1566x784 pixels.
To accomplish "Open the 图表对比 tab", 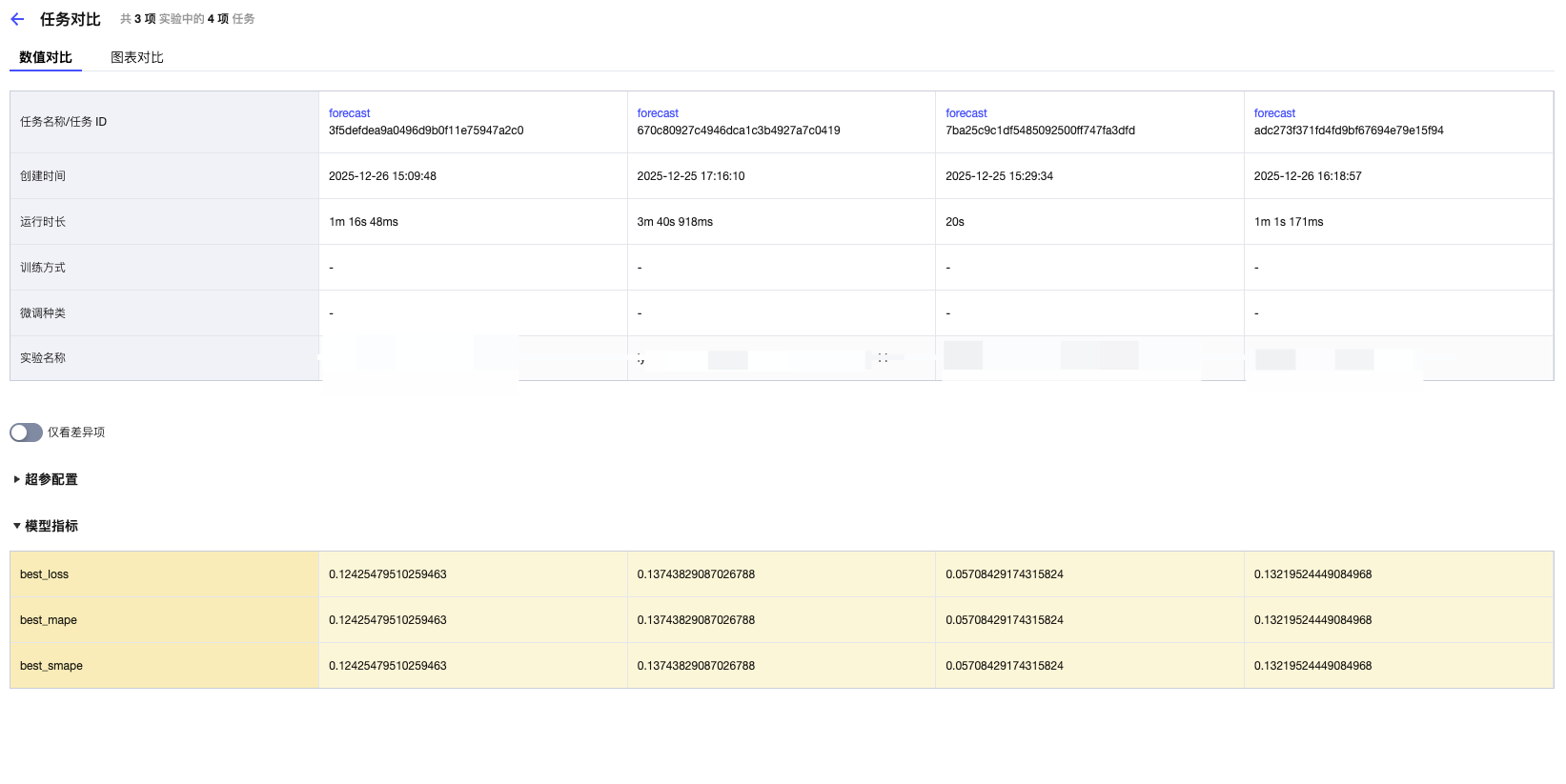I will click(x=137, y=57).
